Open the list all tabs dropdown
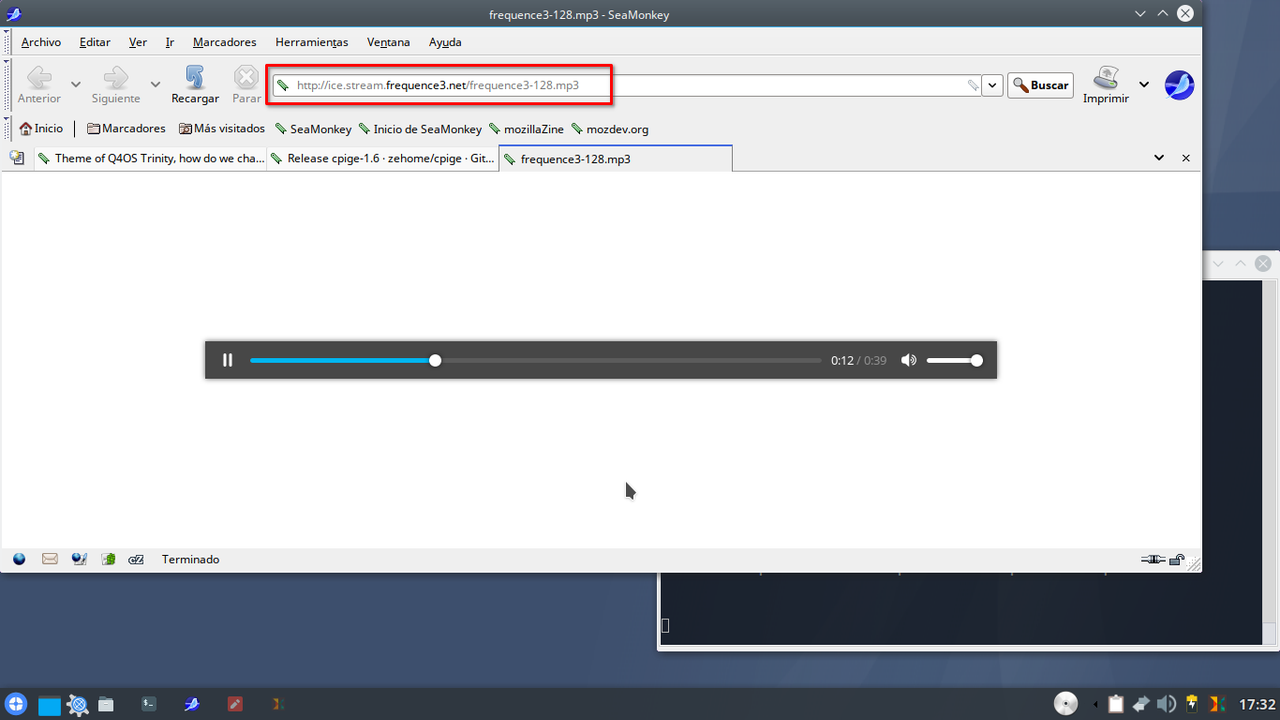Screen dimensions: 1280x720 (1159, 158)
